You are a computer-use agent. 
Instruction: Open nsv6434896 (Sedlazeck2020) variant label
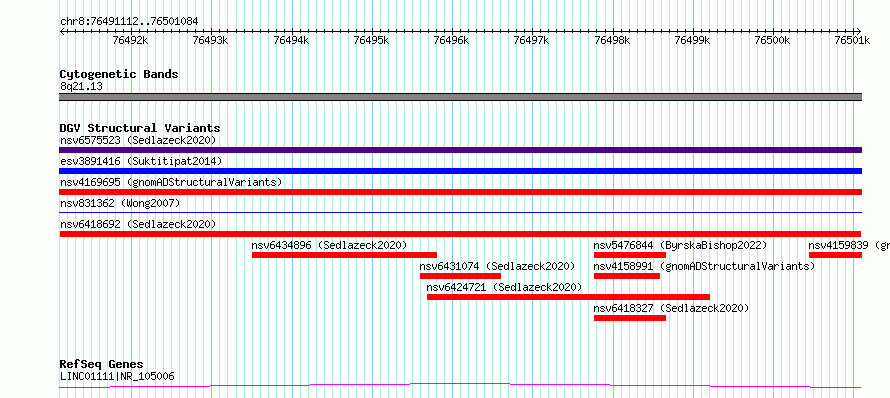[x=329, y=245]
